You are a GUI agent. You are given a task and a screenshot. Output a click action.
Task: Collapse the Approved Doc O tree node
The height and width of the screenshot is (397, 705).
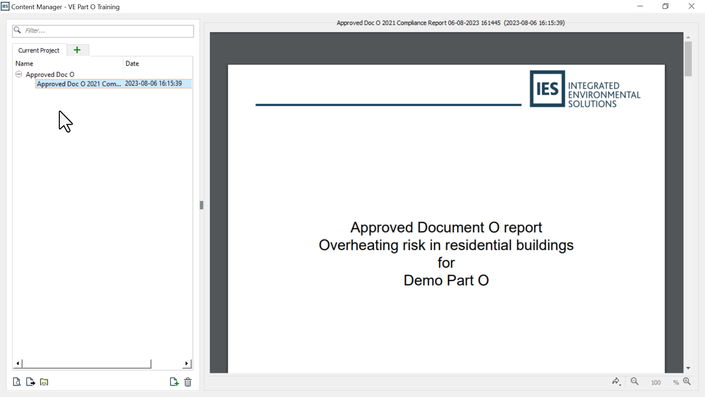click(x=18, y=74)
